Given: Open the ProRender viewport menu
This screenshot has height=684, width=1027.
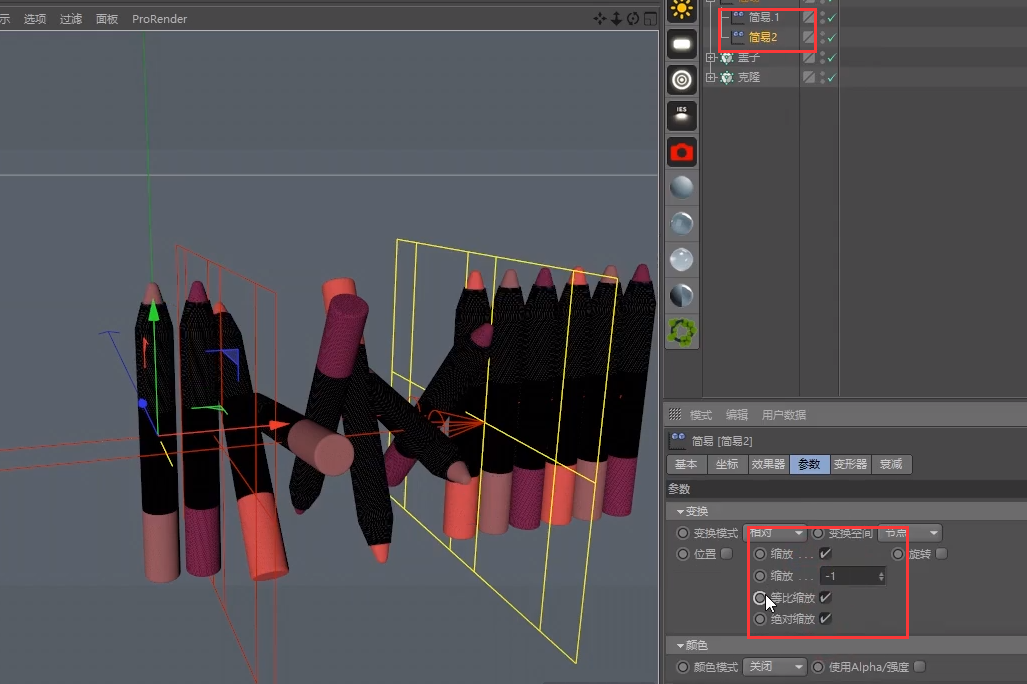Looking at the screenshot, I should point(159,19).
